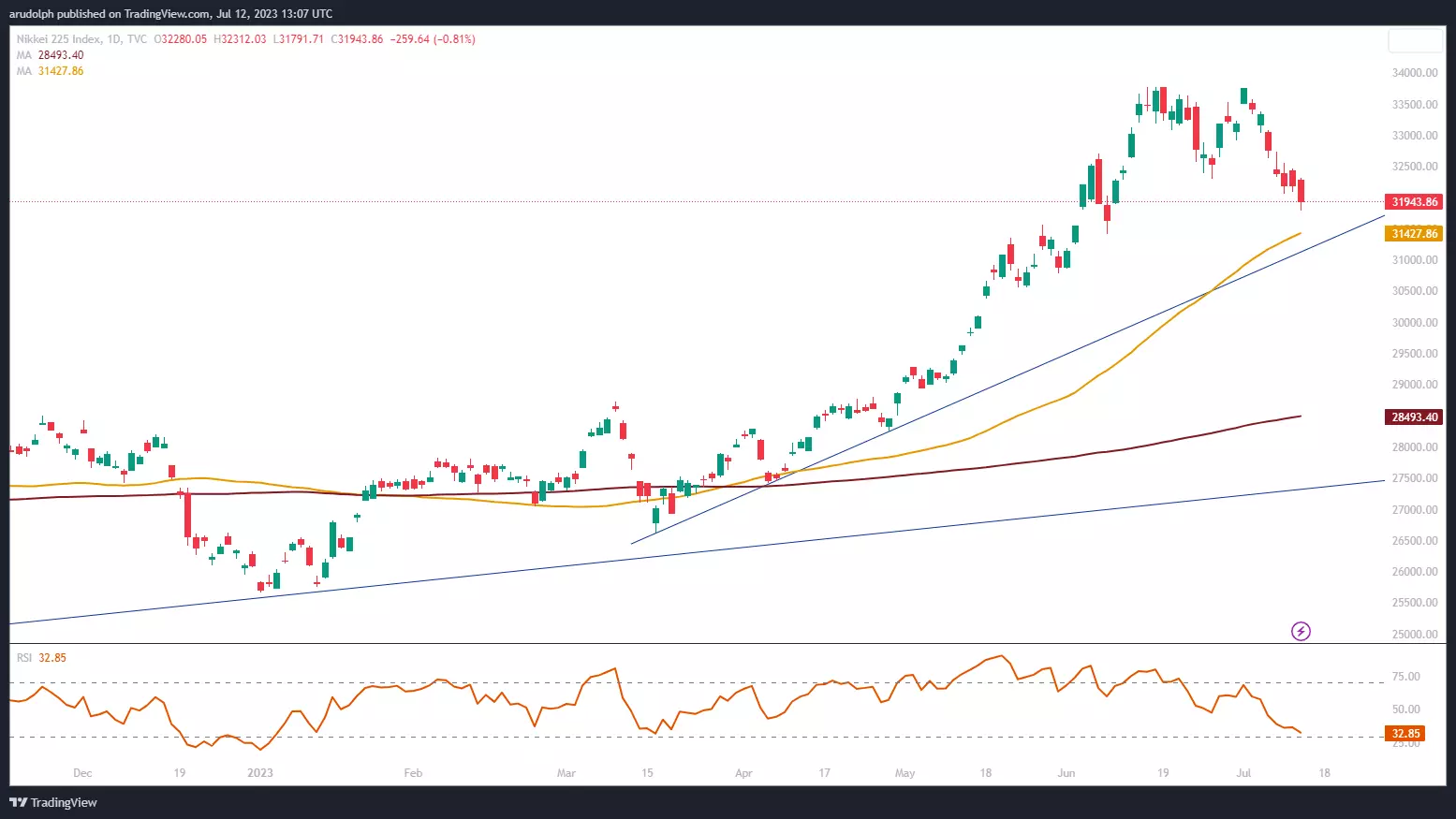
Task: Click the orange MA price label 31427.86
Action: (x=1414, y=234)
